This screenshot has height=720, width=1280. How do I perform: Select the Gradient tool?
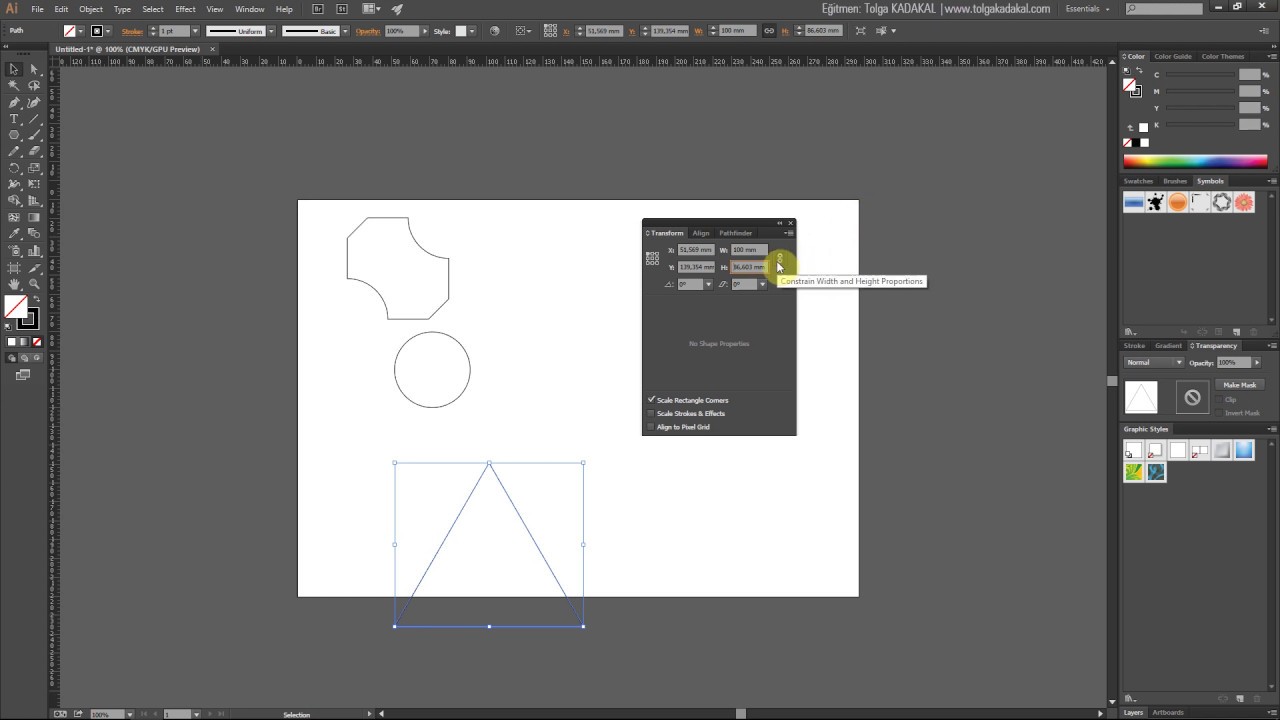pos(33,217)
